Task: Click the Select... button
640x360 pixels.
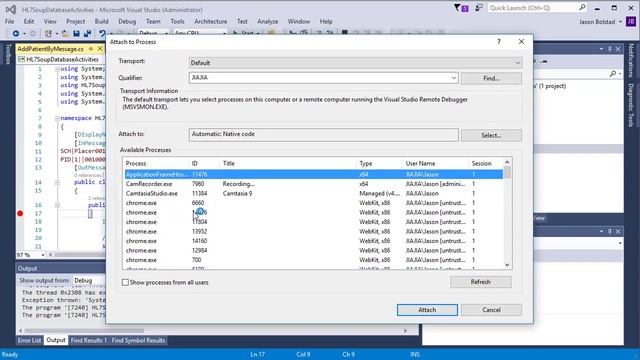Action: click(x=491, y=135)
